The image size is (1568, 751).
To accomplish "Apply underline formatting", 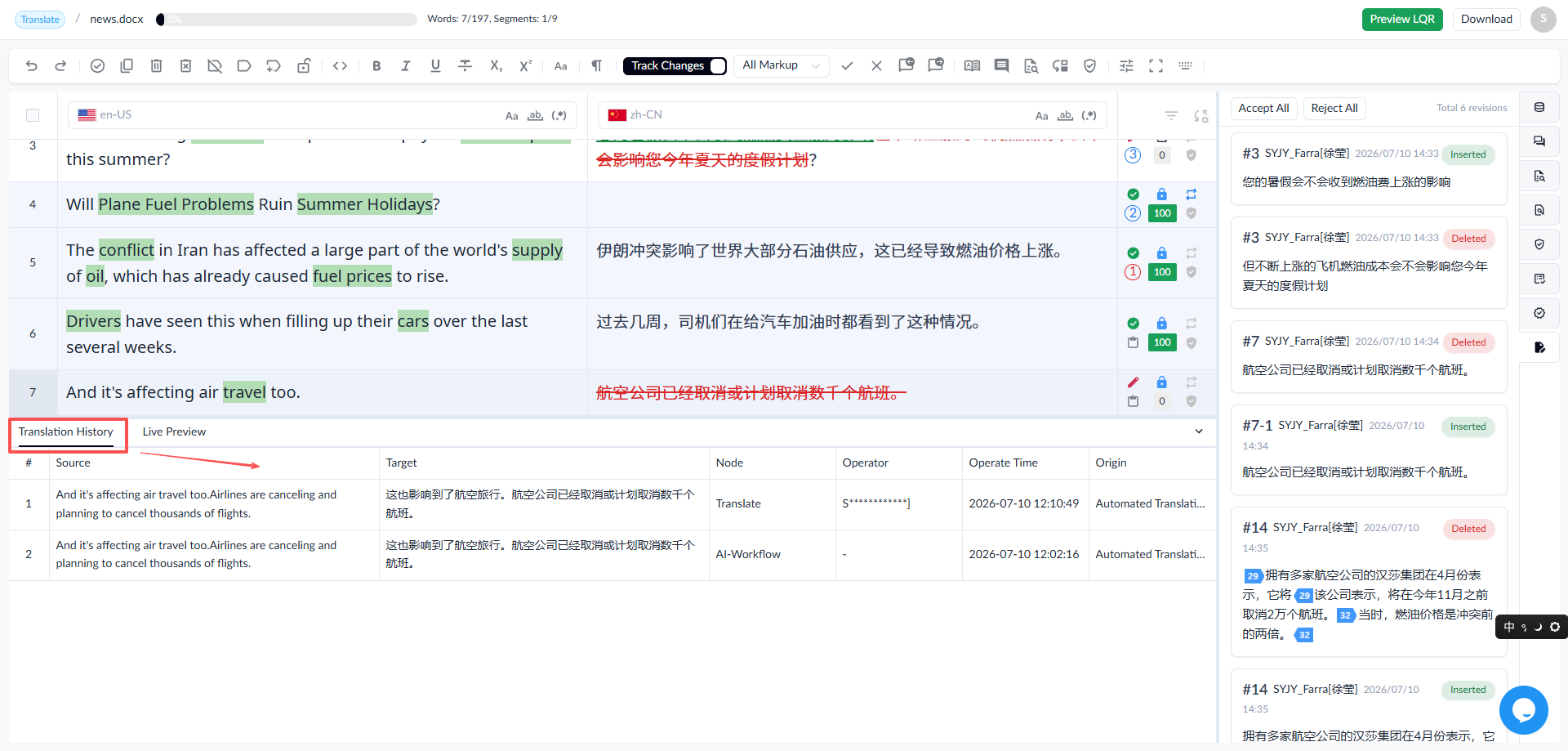I will pyautogui.click(x=435, y=66).
